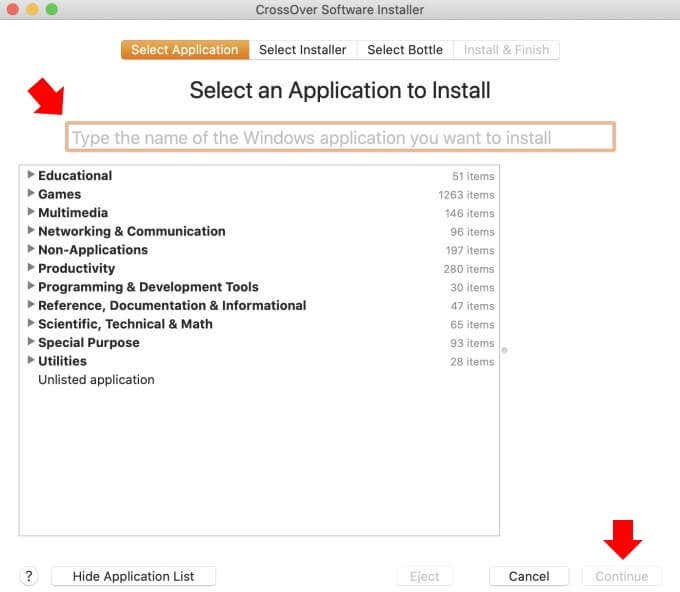Select the Non-Applications category label
The height and width of the screenshot is (592, 680).
point(93,250)
